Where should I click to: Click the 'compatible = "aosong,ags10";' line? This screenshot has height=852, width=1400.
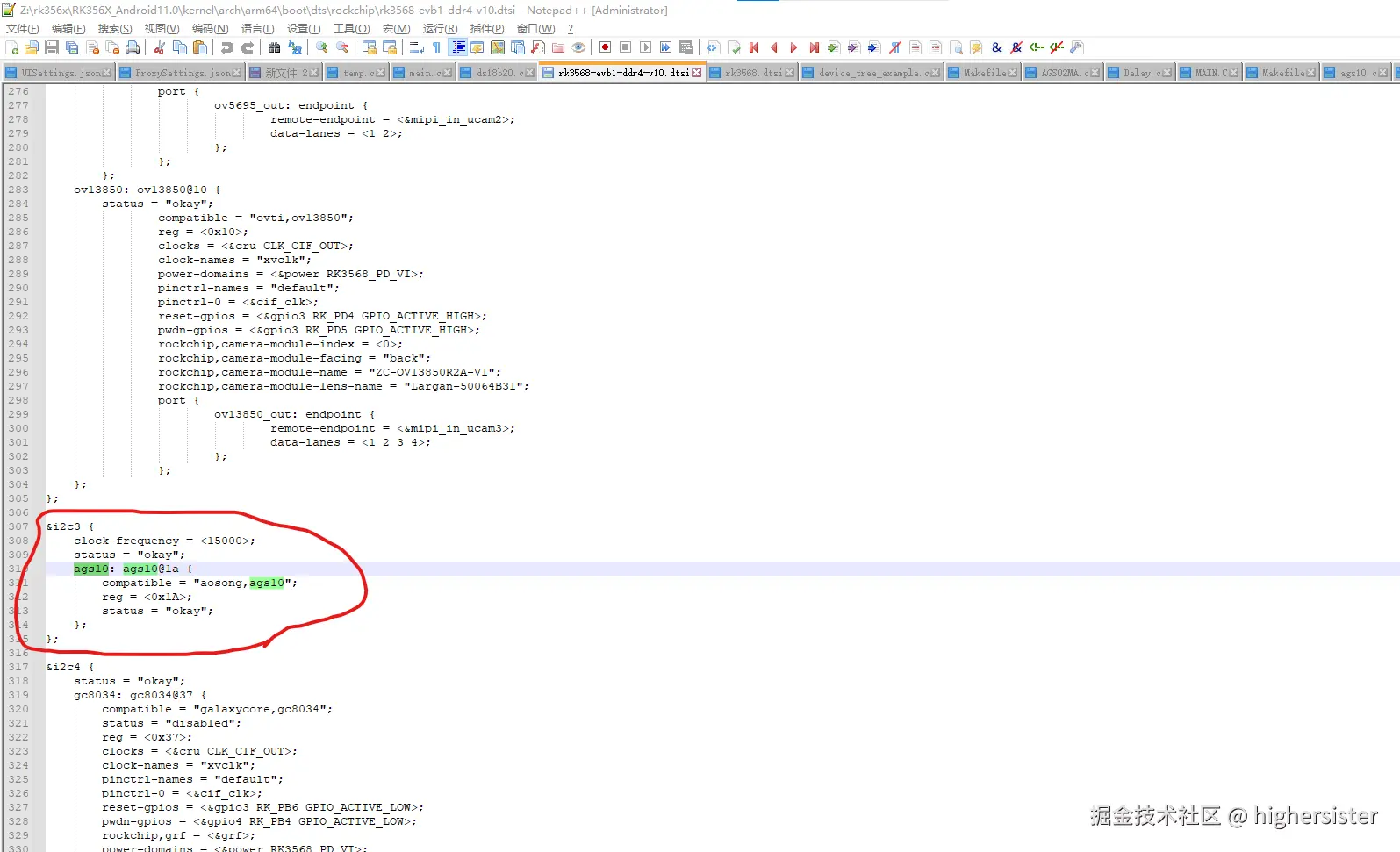(x=199, y=583)
